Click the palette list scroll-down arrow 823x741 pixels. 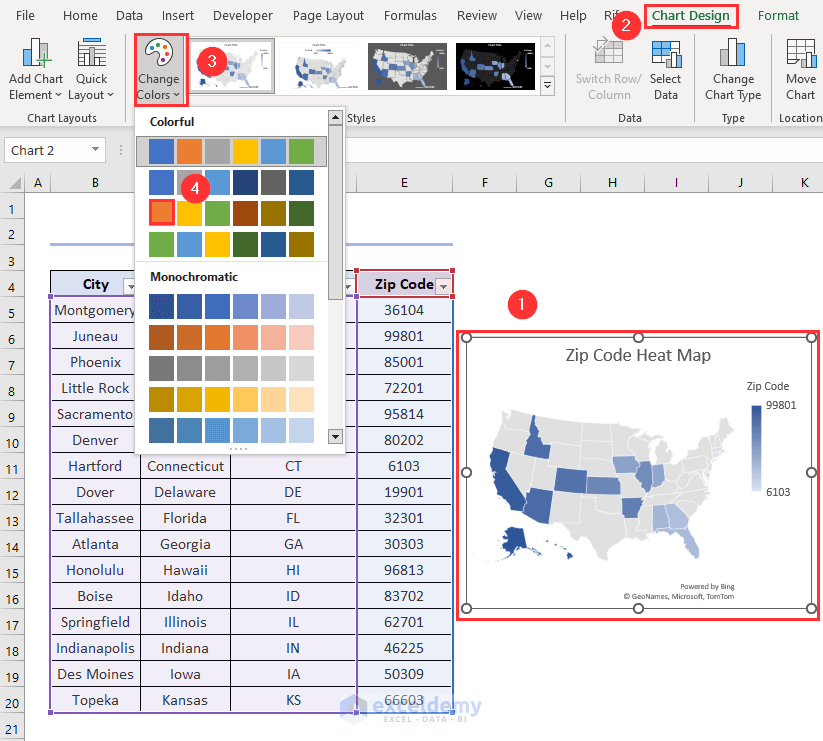click(335, 437)
